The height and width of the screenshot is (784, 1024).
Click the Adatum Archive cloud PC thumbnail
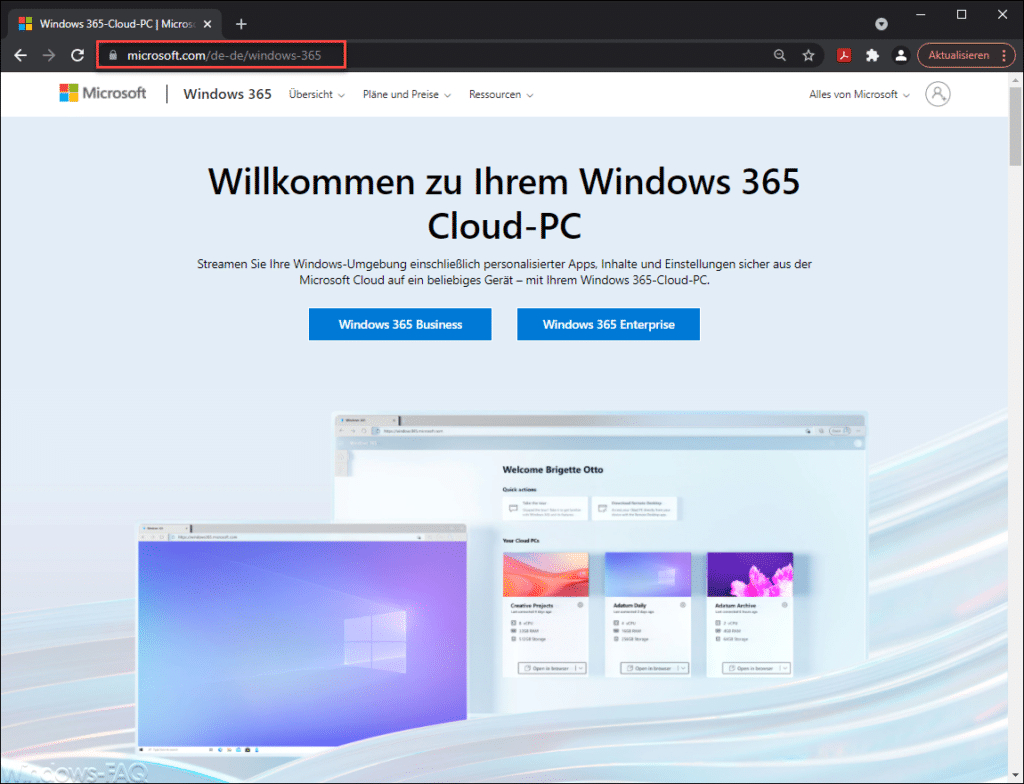pos(750,574)
